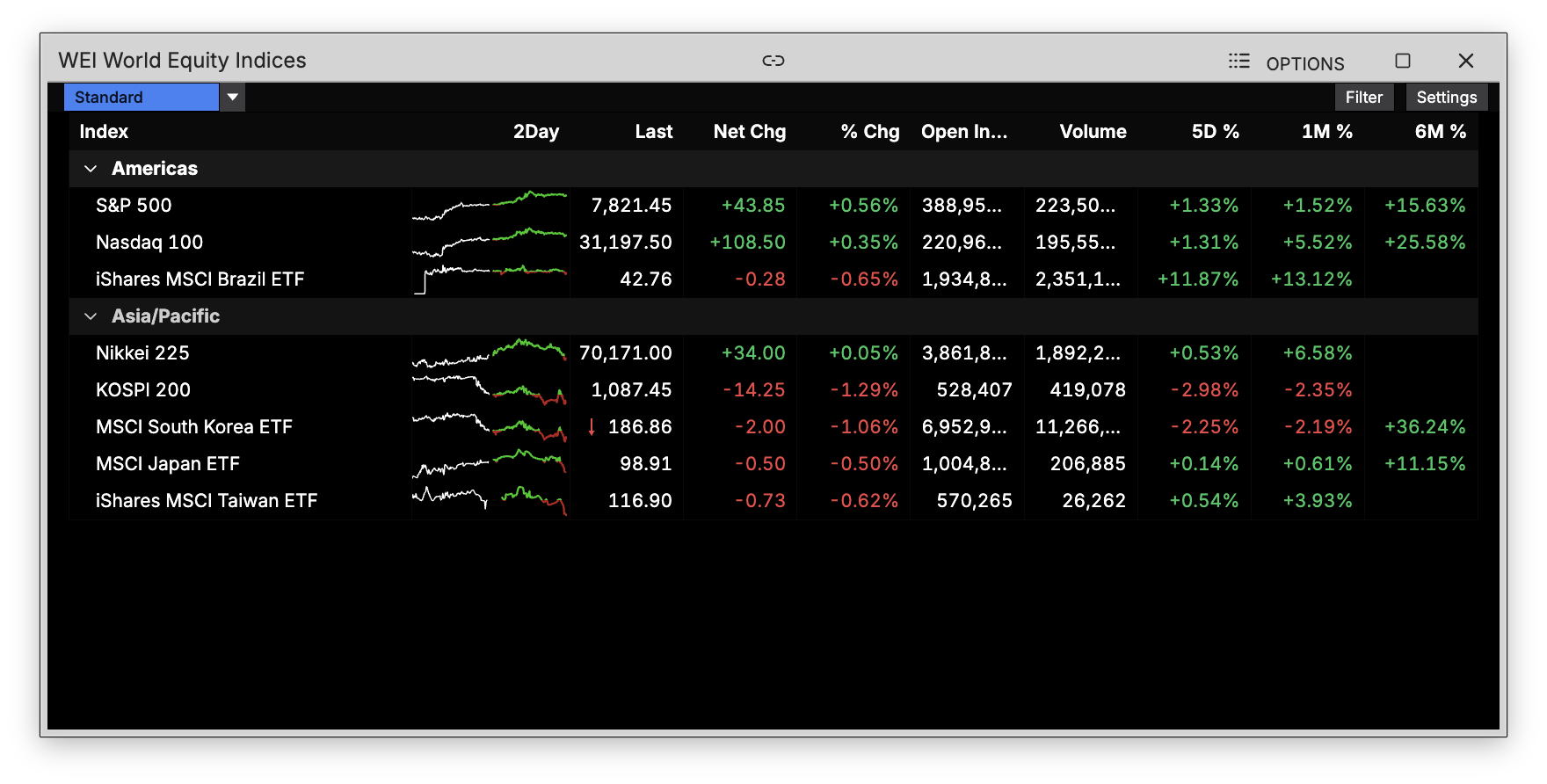The image size is (1547, 784).
Task: Close the World Equity Indices window
Action: coord(1466,61)
